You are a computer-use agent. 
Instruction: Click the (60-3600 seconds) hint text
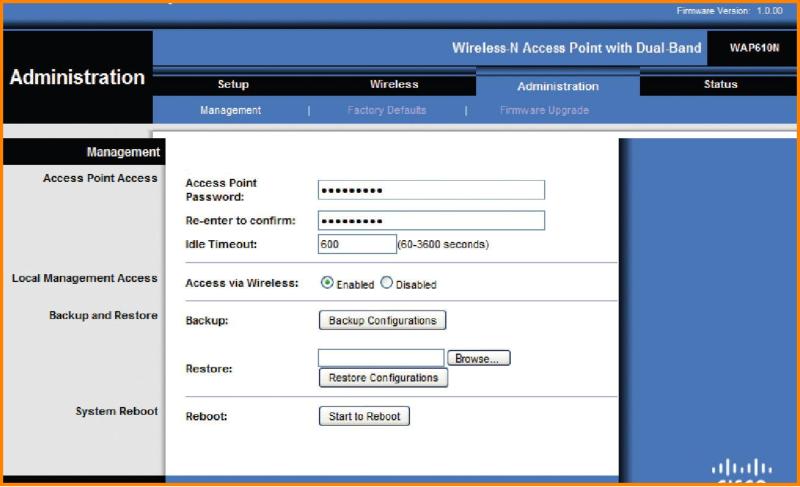(x=443, y=244)
